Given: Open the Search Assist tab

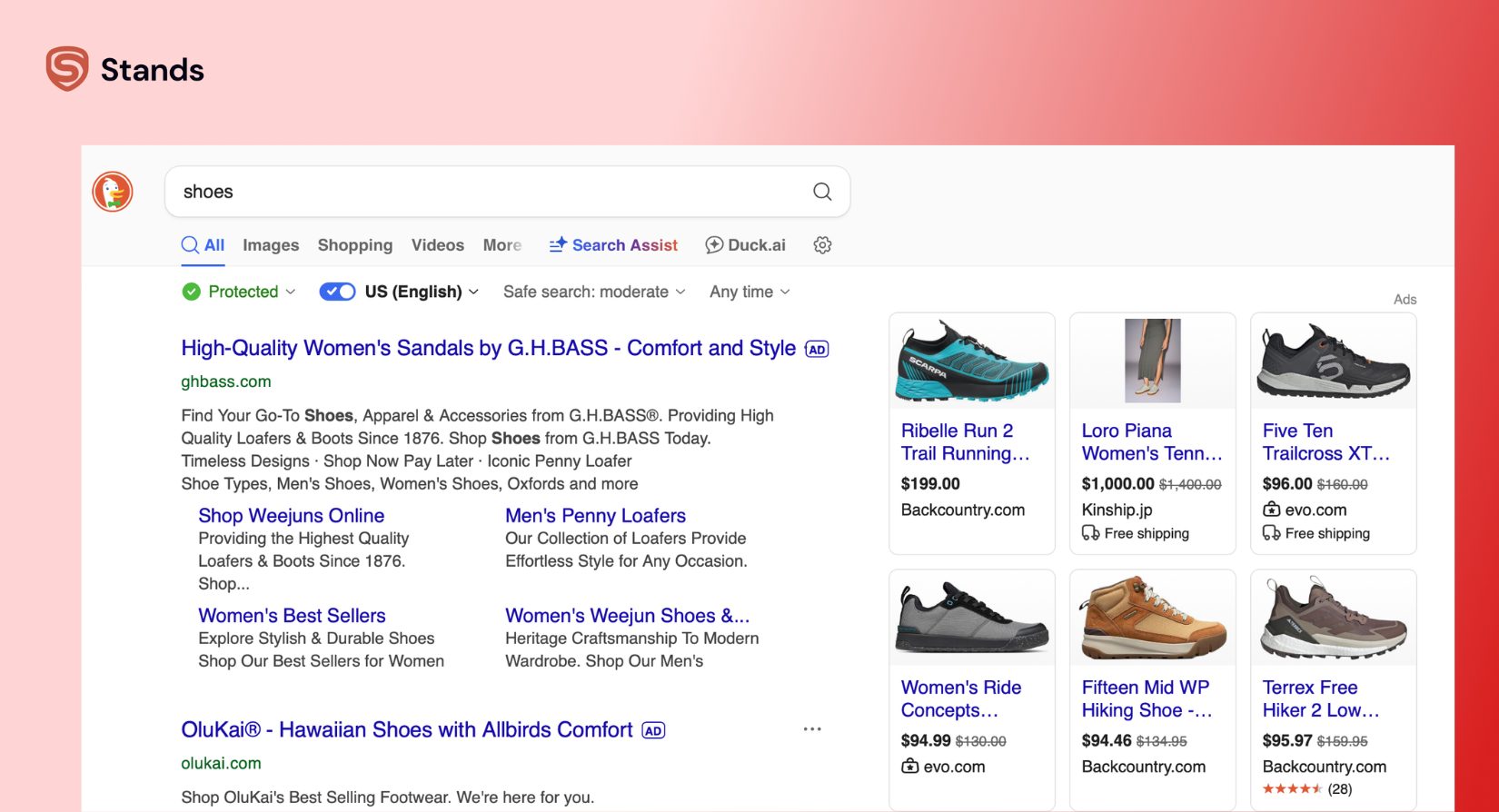Looking at the screenshot, I should (x=613, y=245).
